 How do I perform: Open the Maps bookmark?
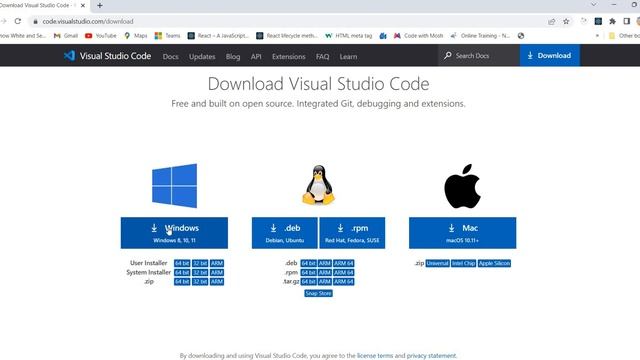136,36
